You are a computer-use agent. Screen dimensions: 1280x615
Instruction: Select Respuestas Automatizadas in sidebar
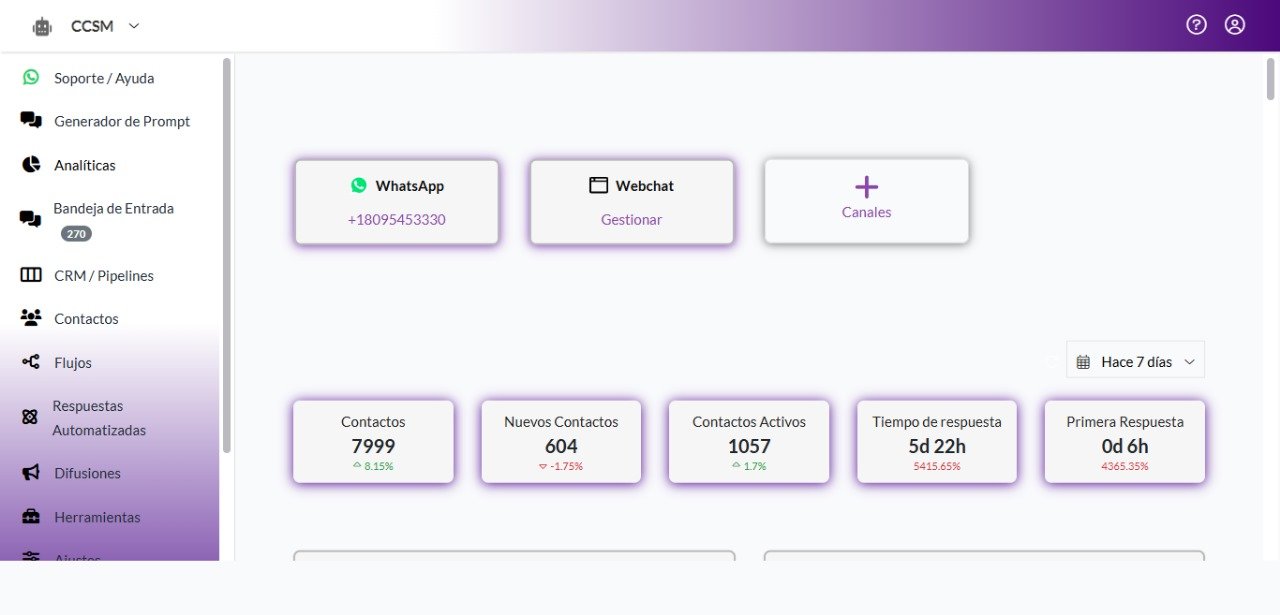tap(99, 418)
